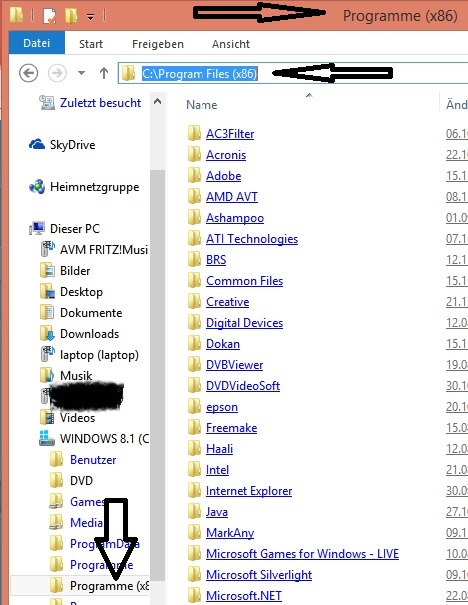This screenshot has width=468, height=605.
Task: Click the Freemake folder icon
Action: coord(194,428)
